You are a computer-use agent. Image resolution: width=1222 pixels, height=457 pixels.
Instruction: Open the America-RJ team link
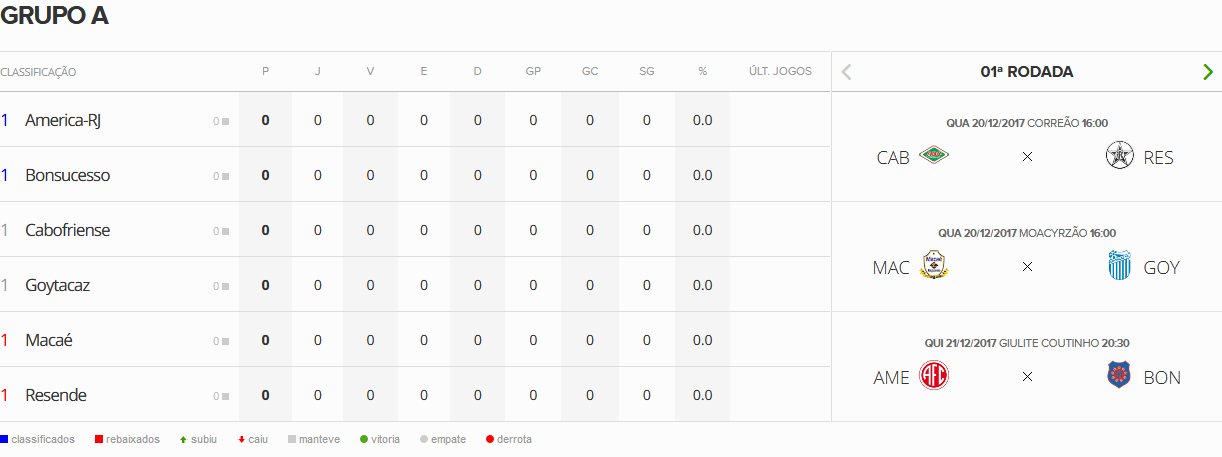(x=63, y=120)
